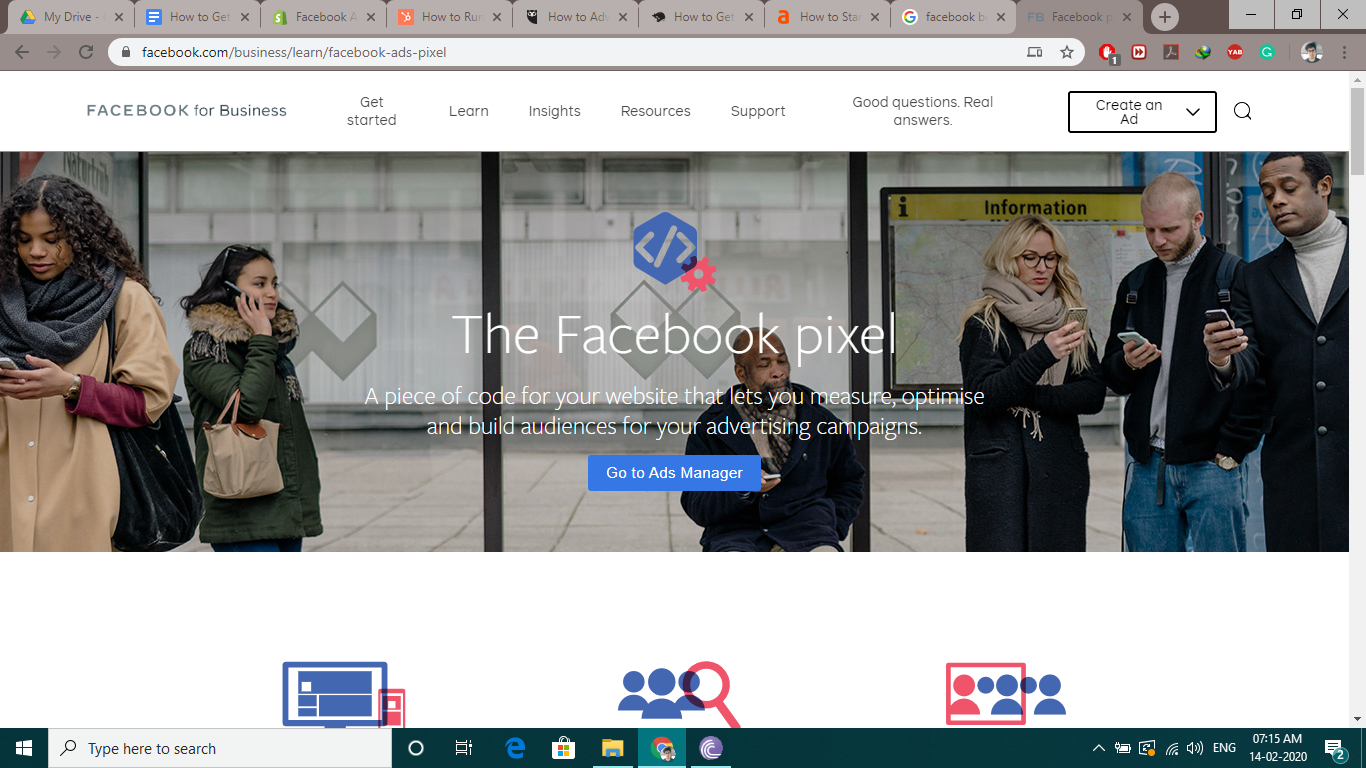Click the globe download-manager extension icon

(1203, 52)
